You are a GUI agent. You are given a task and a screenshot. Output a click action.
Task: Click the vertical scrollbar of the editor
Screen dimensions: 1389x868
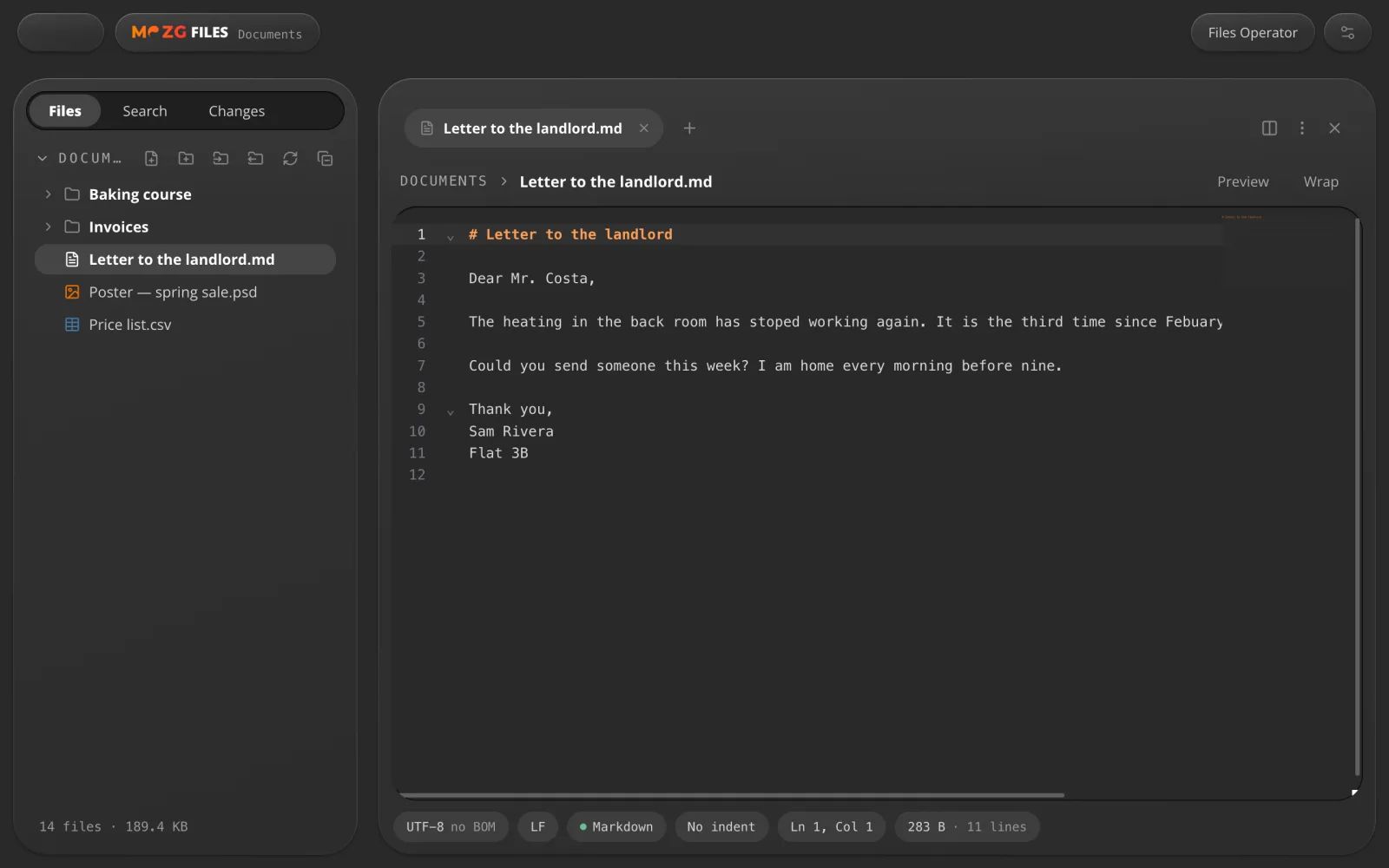point(1357,495)
